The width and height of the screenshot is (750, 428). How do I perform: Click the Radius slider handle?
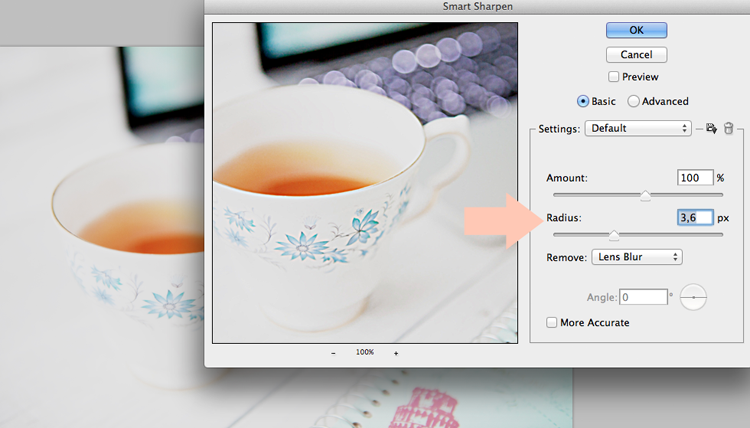[x=614, y=235]
